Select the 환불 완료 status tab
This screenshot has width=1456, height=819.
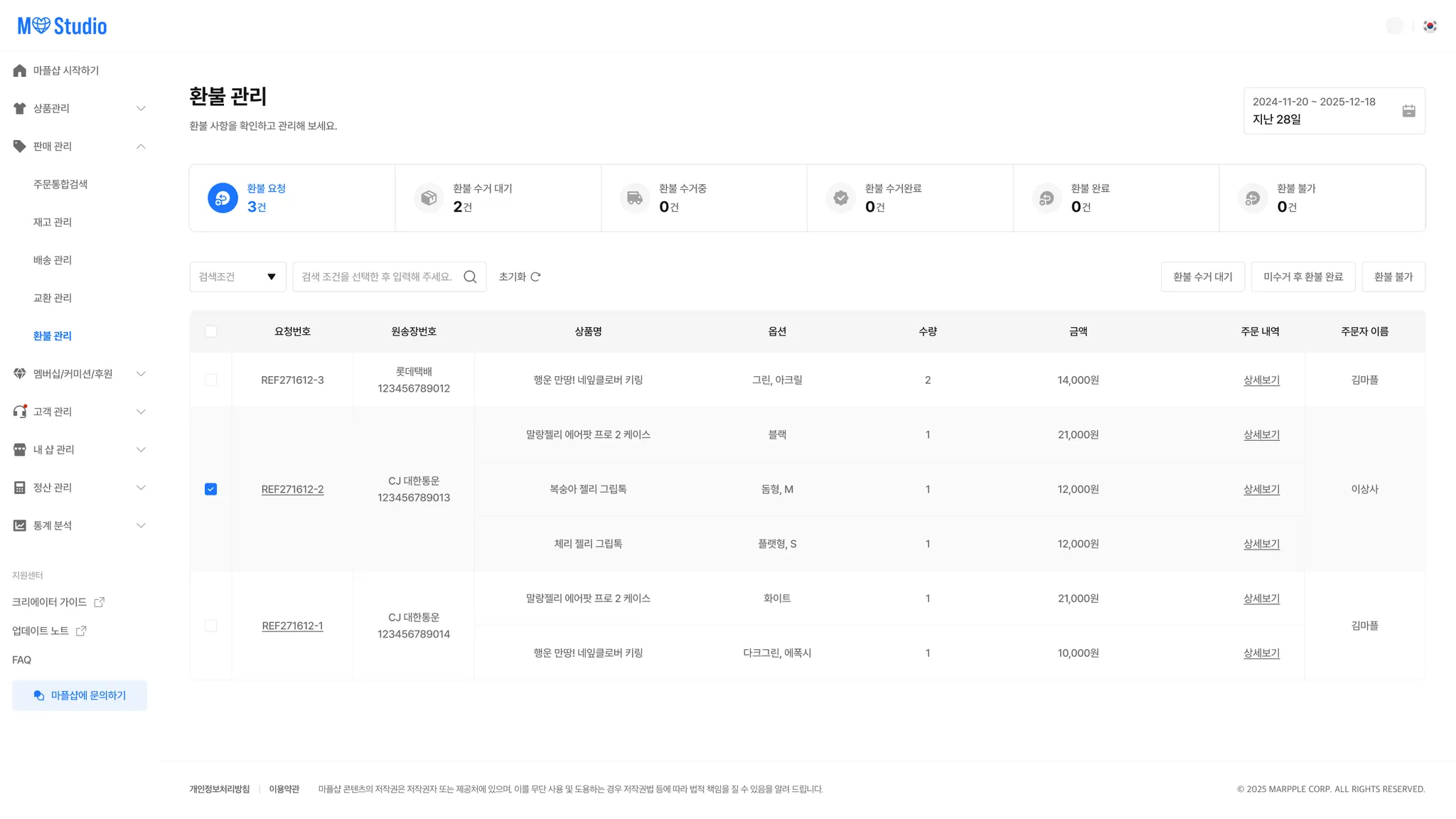[x=1115, y=198]
